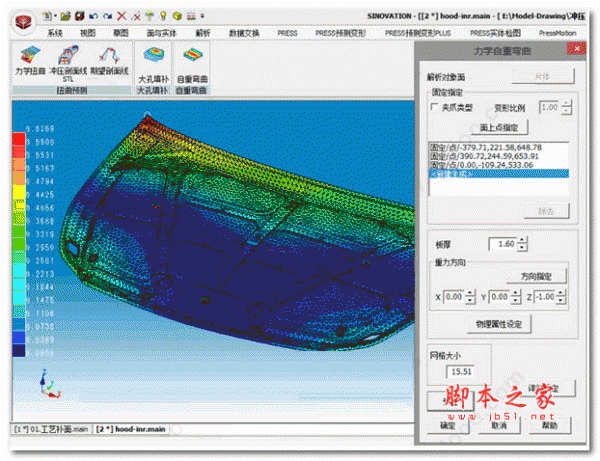Click the red delete X toolbar icon
The width and height of the screenshot is (600, 461).
pos(121,17)
